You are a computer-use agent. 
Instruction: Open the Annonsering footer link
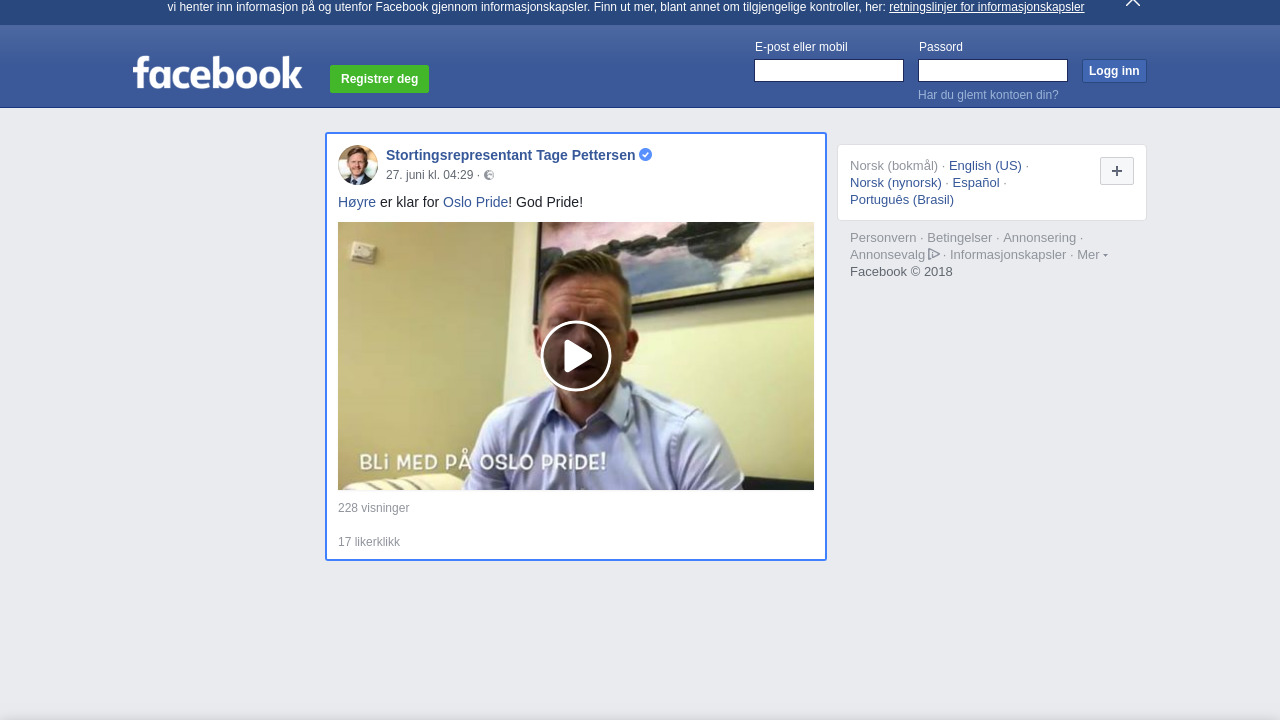click(x=1040, y=238)
